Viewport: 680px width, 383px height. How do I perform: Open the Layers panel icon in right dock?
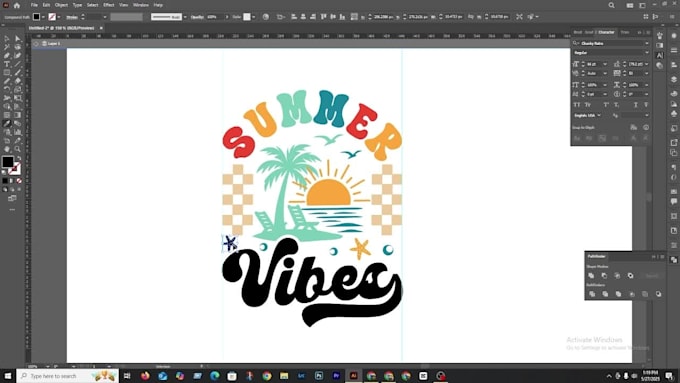(673, 79)
